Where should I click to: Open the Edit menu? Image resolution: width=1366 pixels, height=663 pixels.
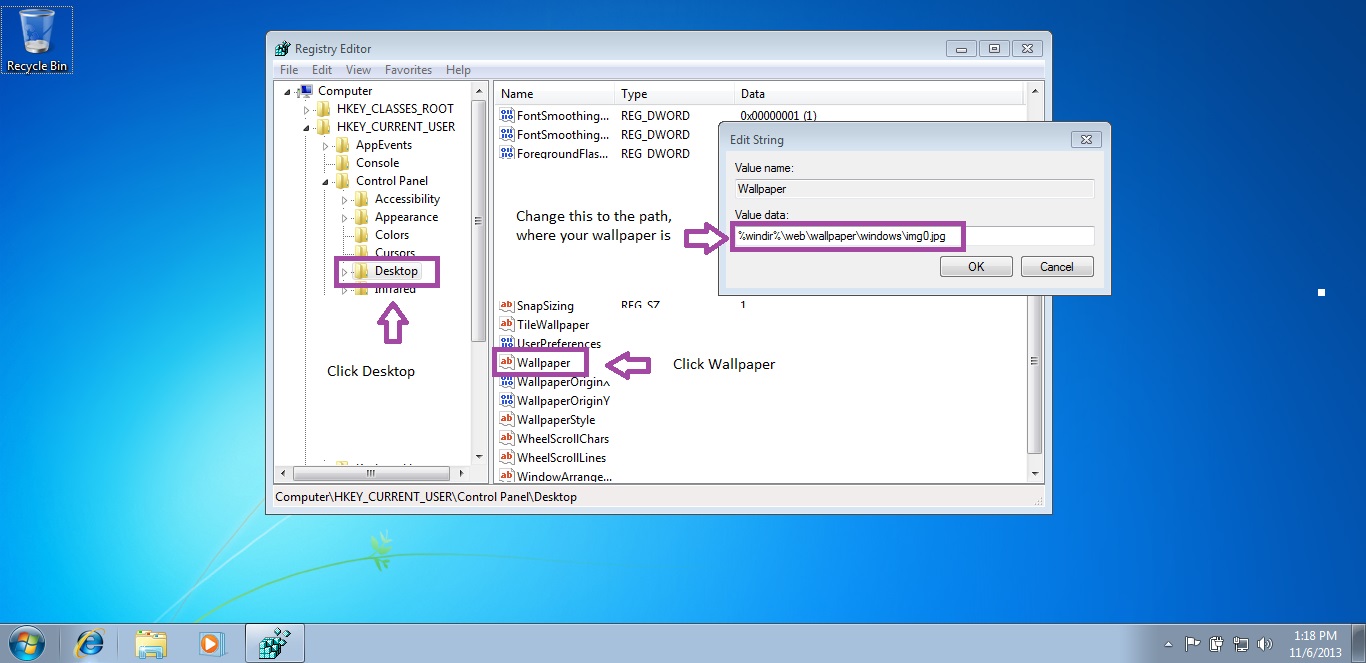tap(321, 70)
